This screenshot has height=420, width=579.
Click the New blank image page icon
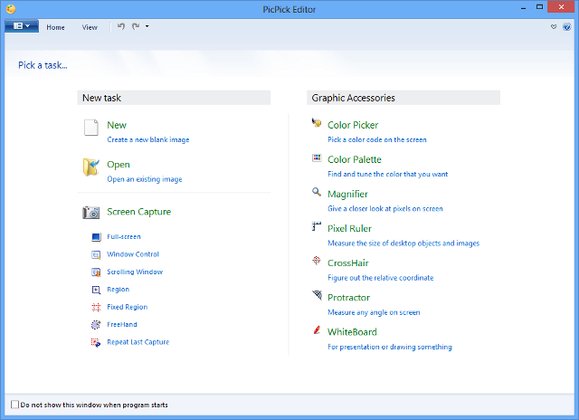tap(91, 127)
